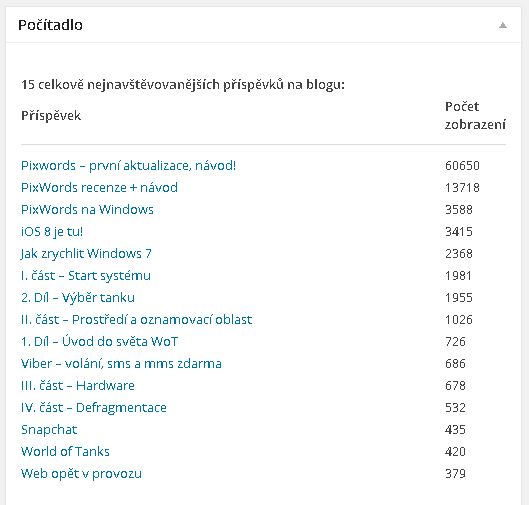The image size is (529, 505).
Task: Open "Viber – volání, sms a mms zdarma"
Action: pyautogui.click(x=121, y=364)
